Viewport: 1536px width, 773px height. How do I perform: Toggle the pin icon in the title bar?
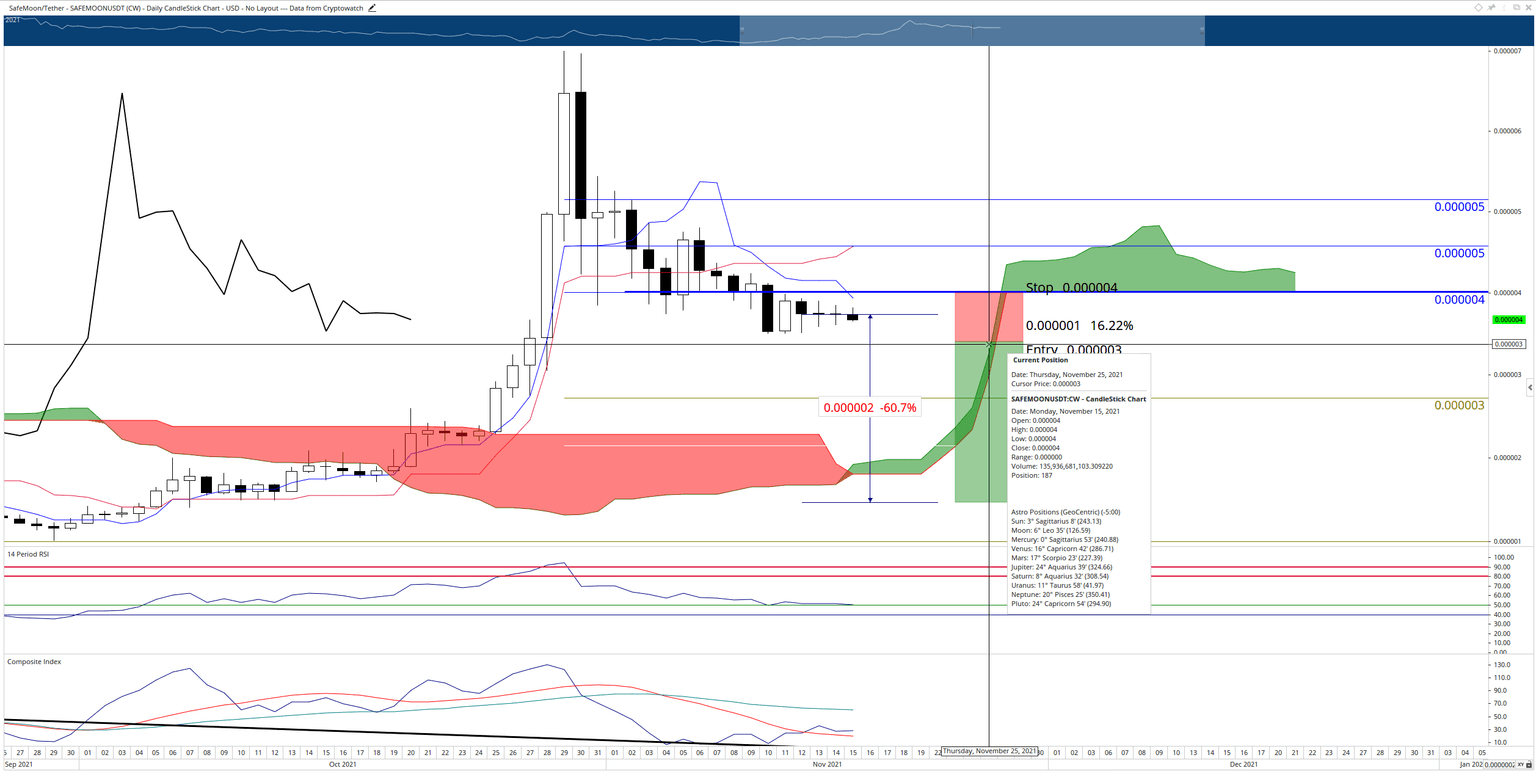[x=1492, y=7]
